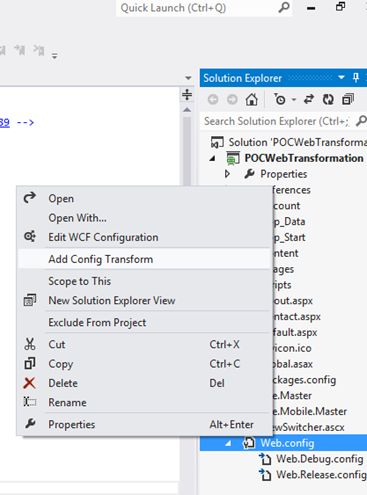Image resolution: width=367 pixels, height=495 pixels.
Task: Select the Site.Mobile.Master item
Action: click(309, 411)
